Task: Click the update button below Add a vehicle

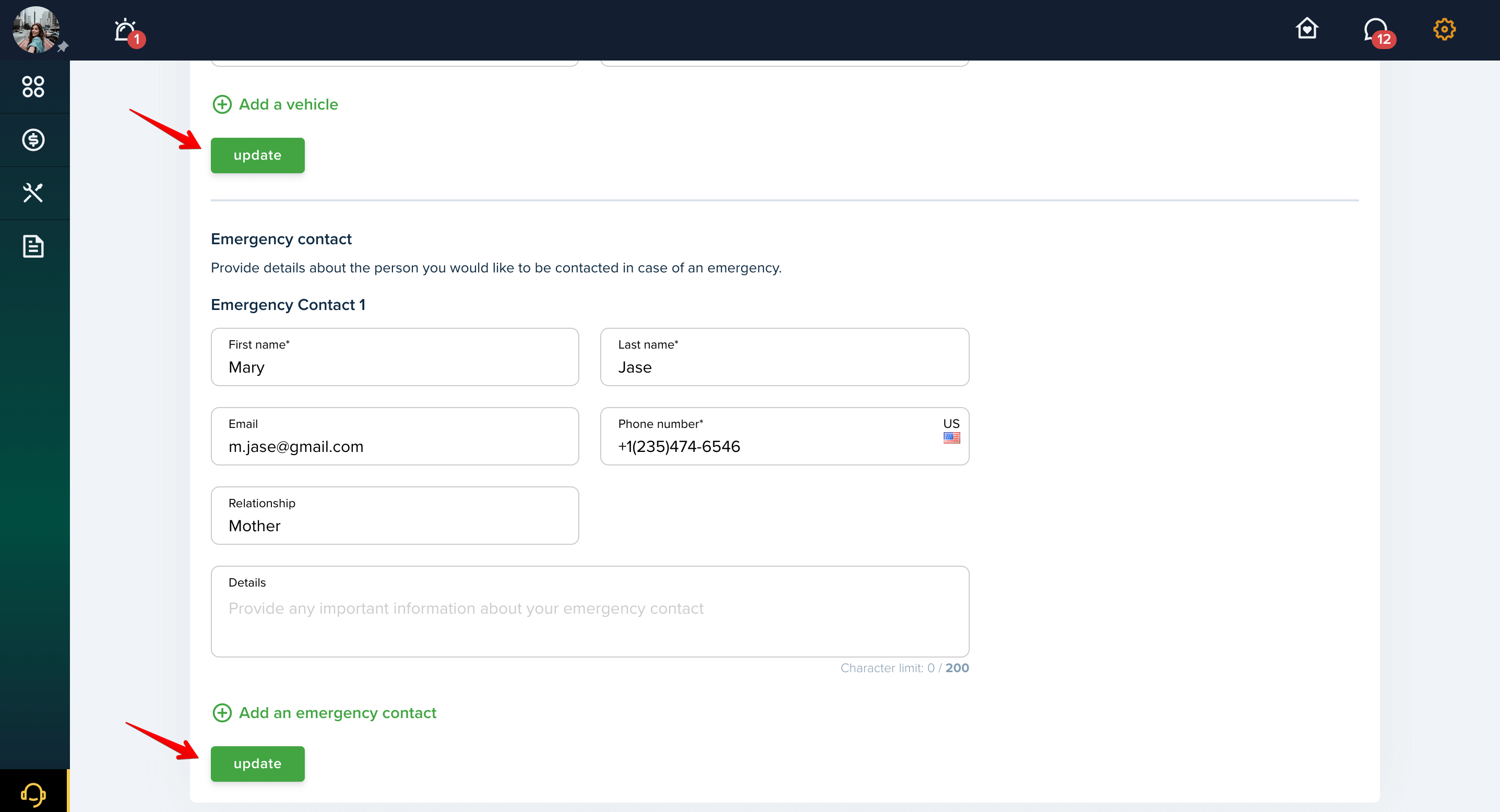Action: pyautogui.click(x=257, y=156)
